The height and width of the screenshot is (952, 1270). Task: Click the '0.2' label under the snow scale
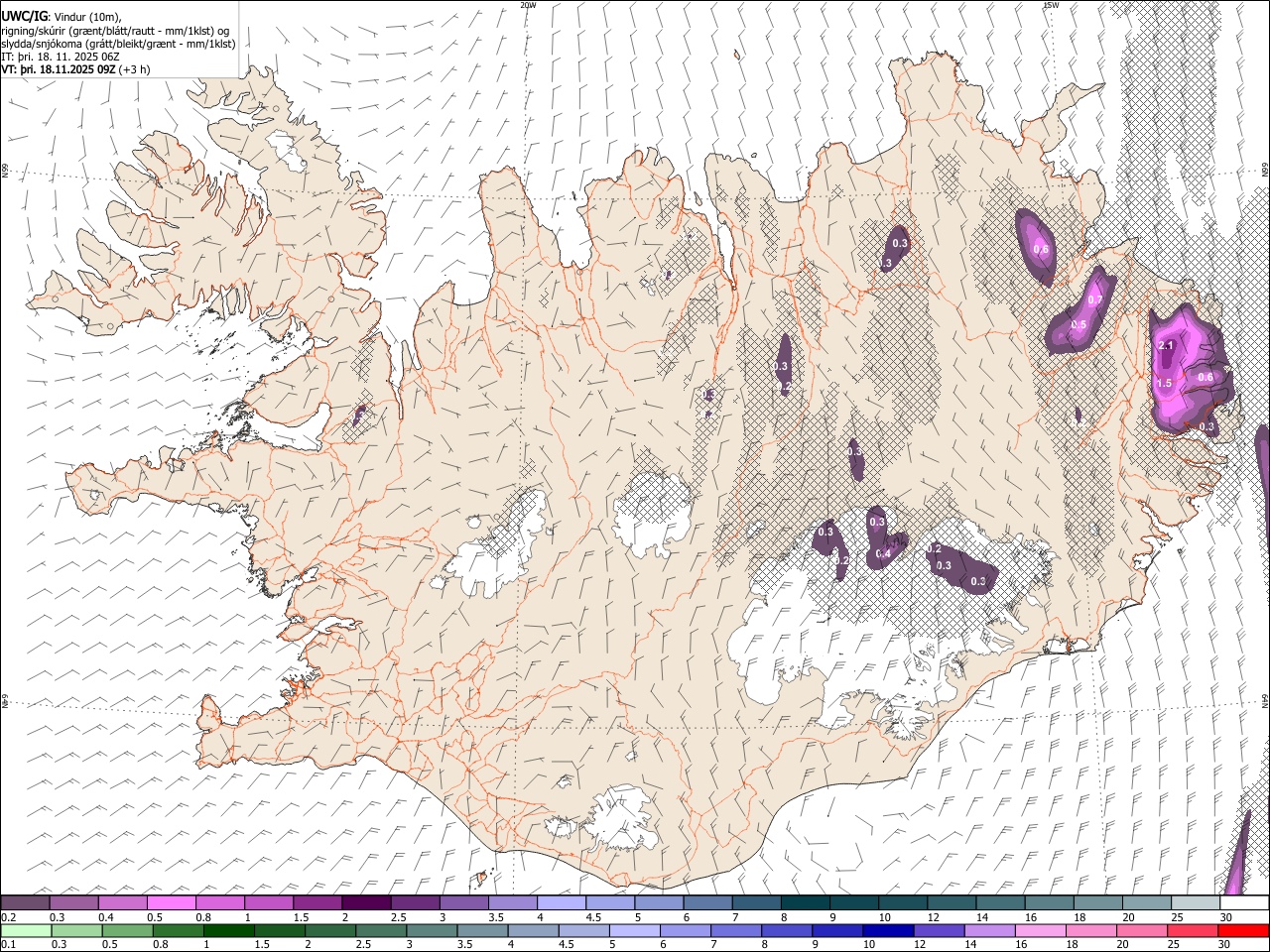[x=8, y=917]
